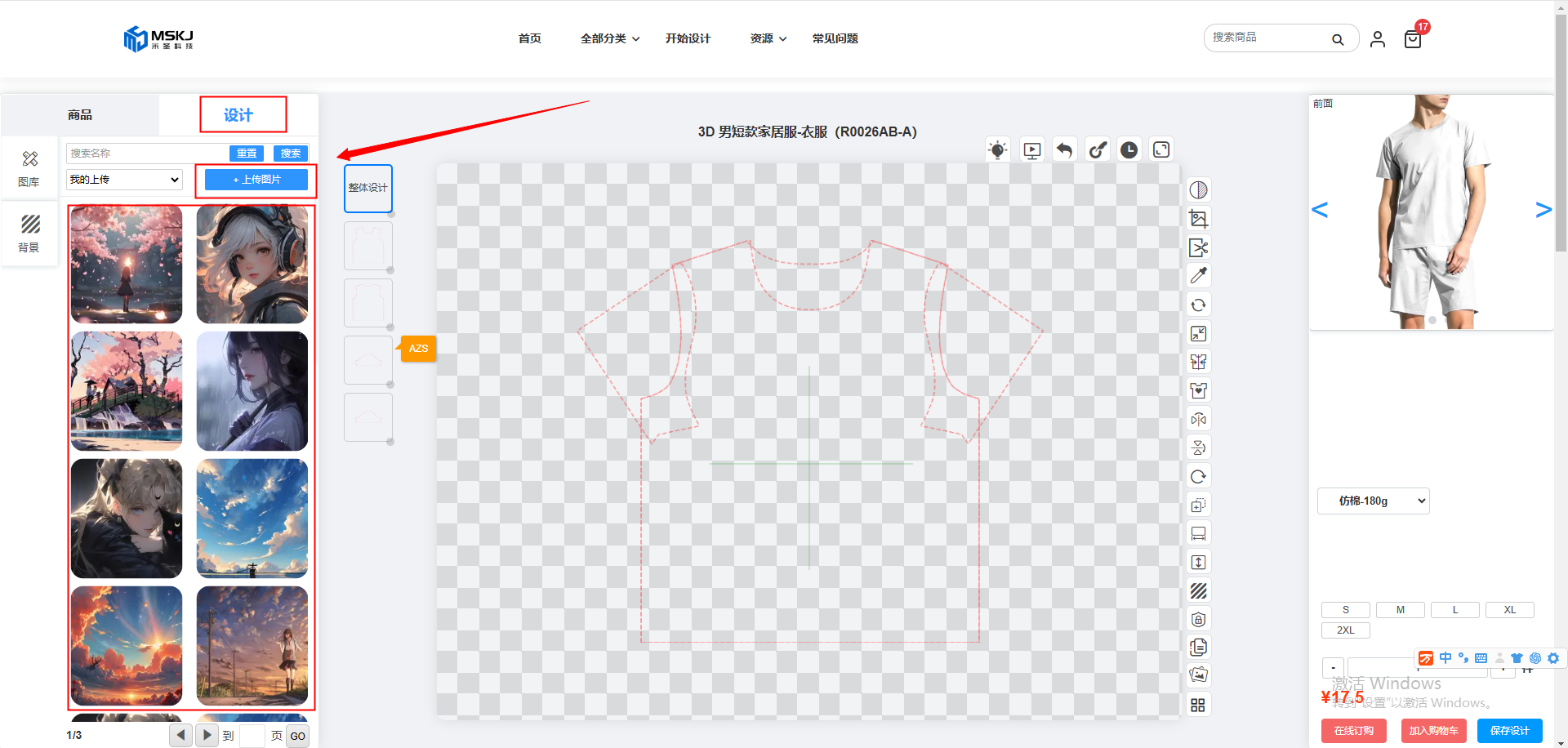This screenshot has height=748, width=1568.
Task: Click the undo arrow icon
Action: pyautogui.click(x=1064, y=150)
